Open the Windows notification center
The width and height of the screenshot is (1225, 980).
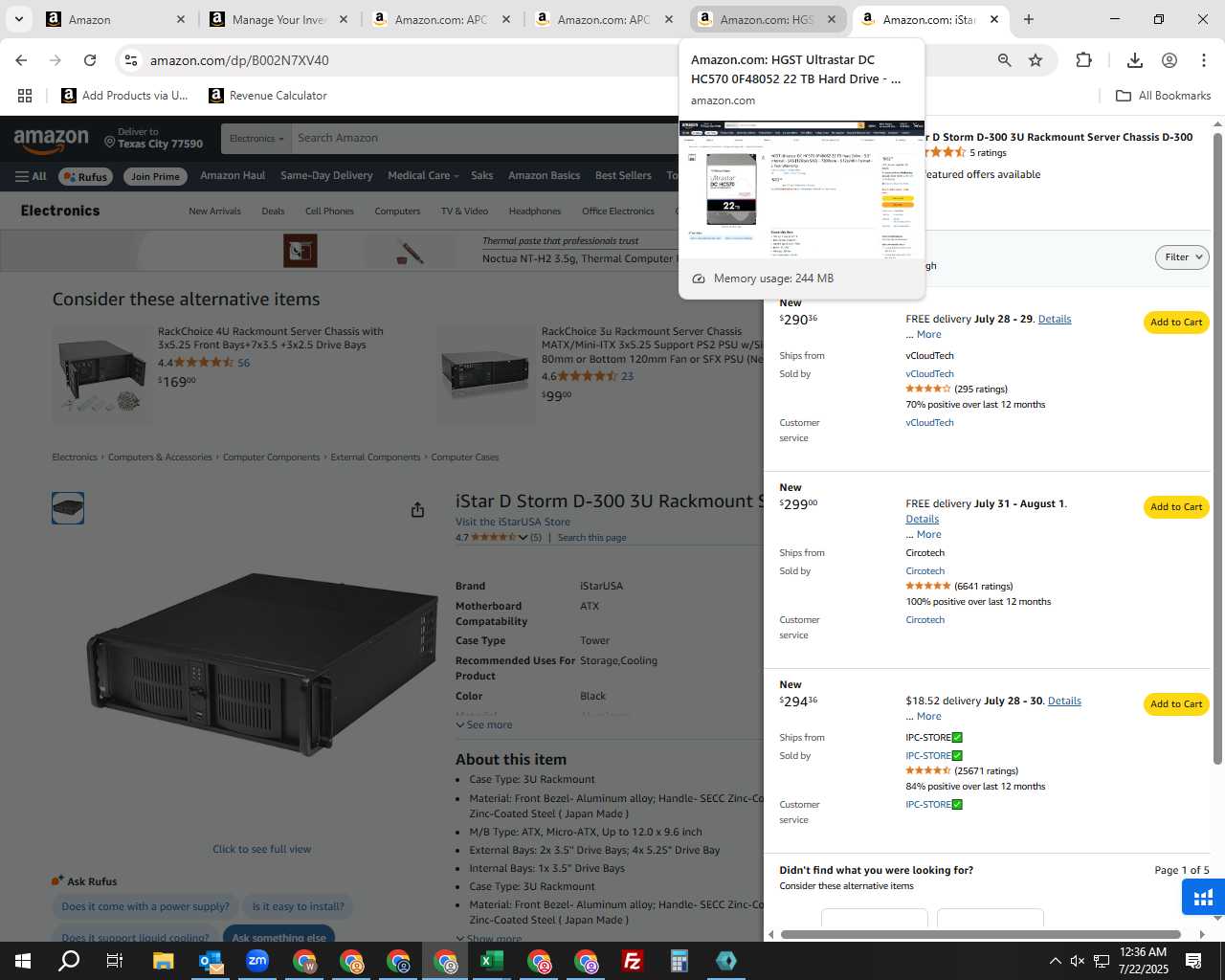1193,961
